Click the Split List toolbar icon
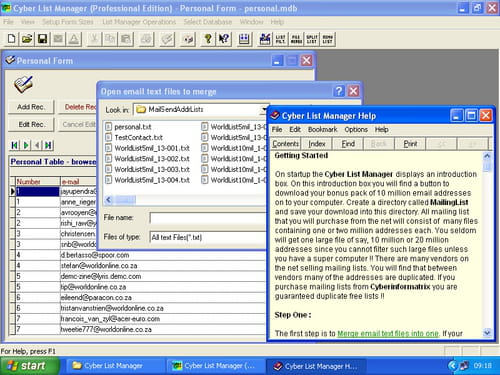Image resolution: width=500 pixels, height=375 pixels. pyautogui.click(x=312, y=39)
